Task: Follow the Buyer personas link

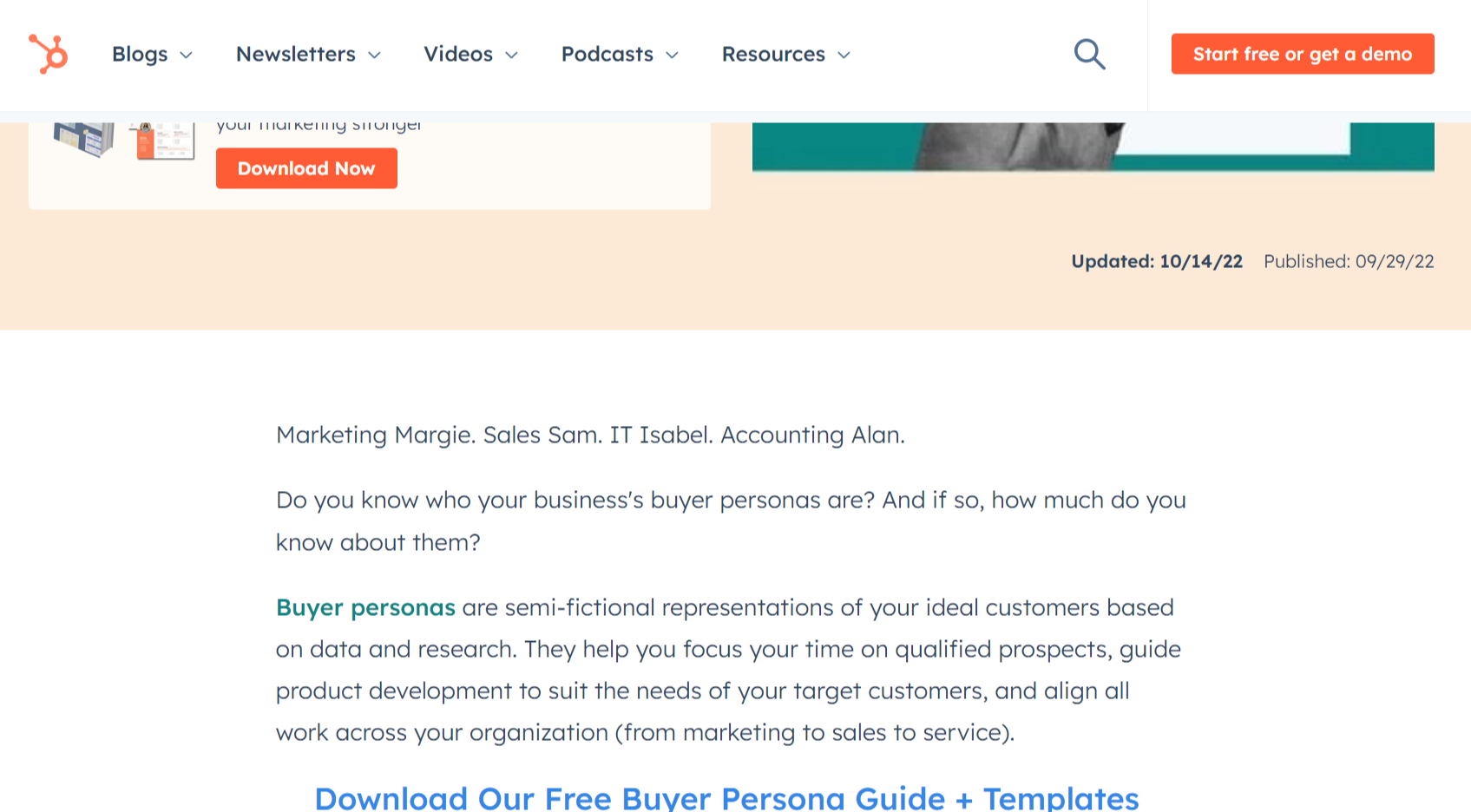Action: click(x=365, y=607)
